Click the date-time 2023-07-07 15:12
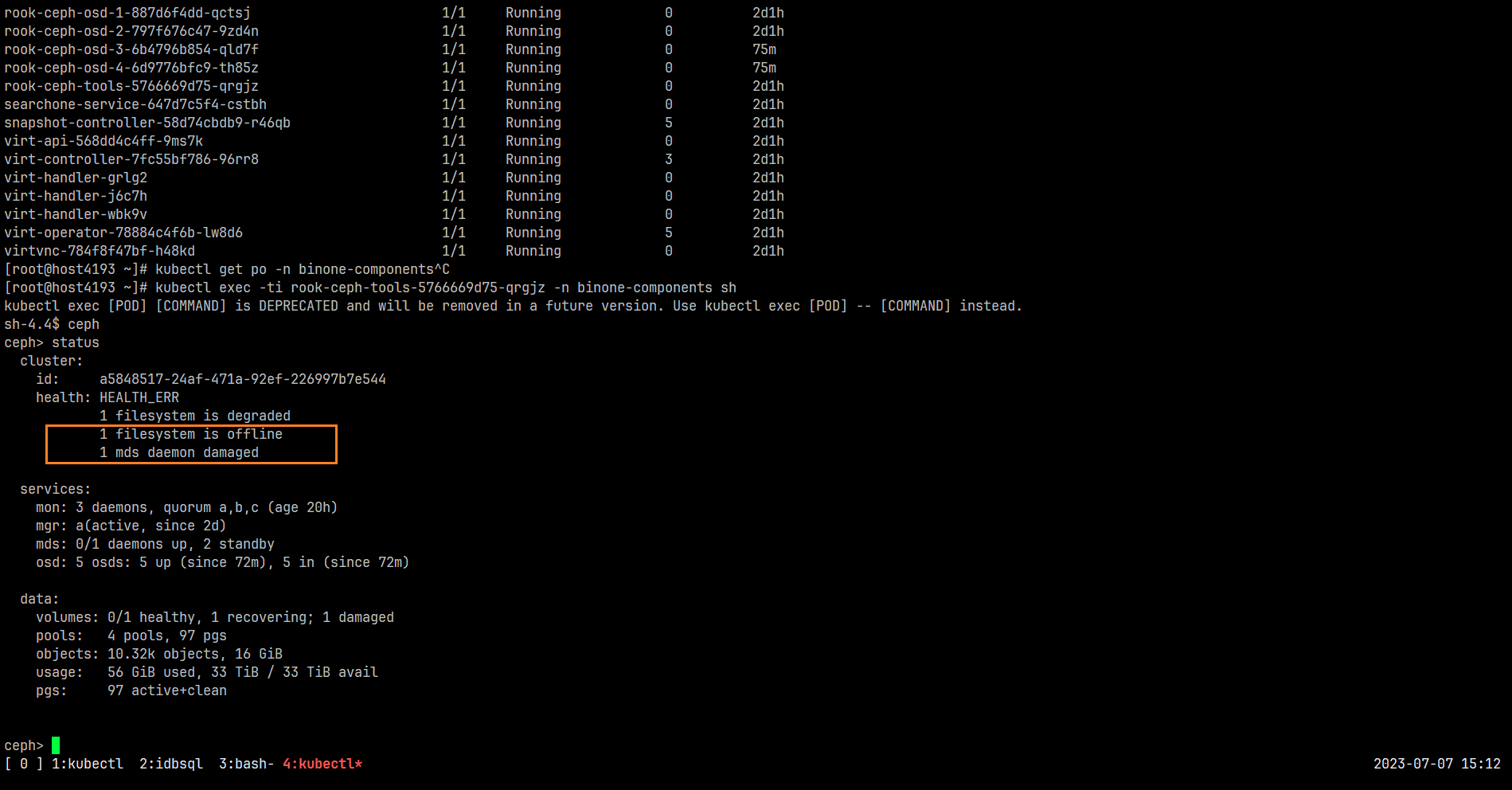The width and height of the screenshot is (1512, 790). [1437, 764]
